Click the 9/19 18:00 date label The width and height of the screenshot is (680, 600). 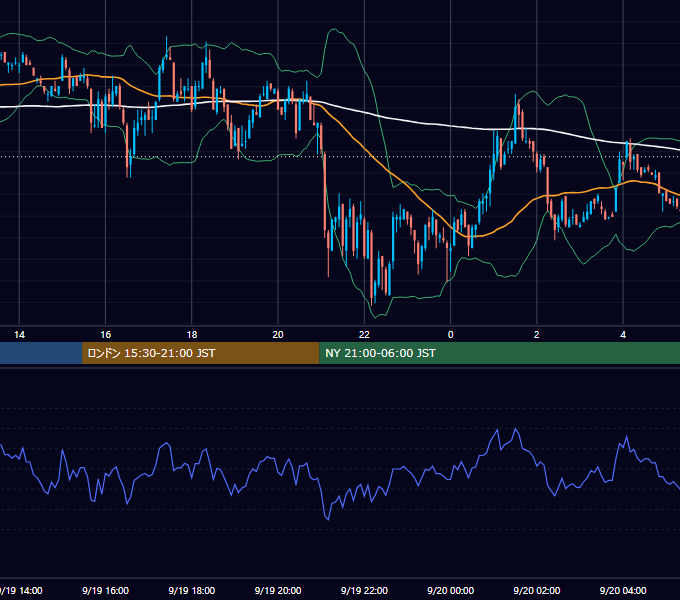(x=192, y=590)
